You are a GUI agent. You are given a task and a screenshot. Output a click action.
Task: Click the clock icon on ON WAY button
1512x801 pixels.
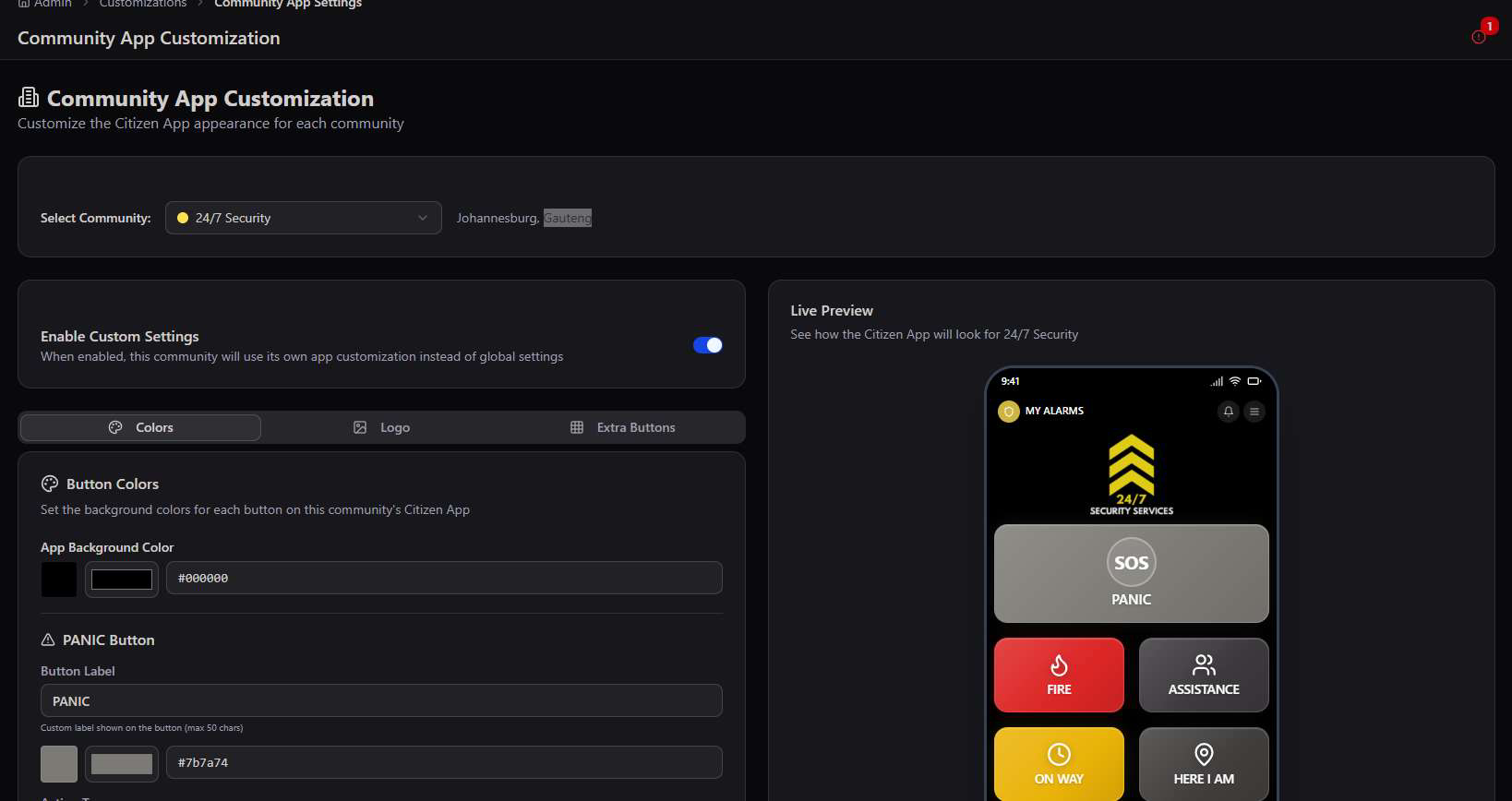click(x=1059, y=754)
